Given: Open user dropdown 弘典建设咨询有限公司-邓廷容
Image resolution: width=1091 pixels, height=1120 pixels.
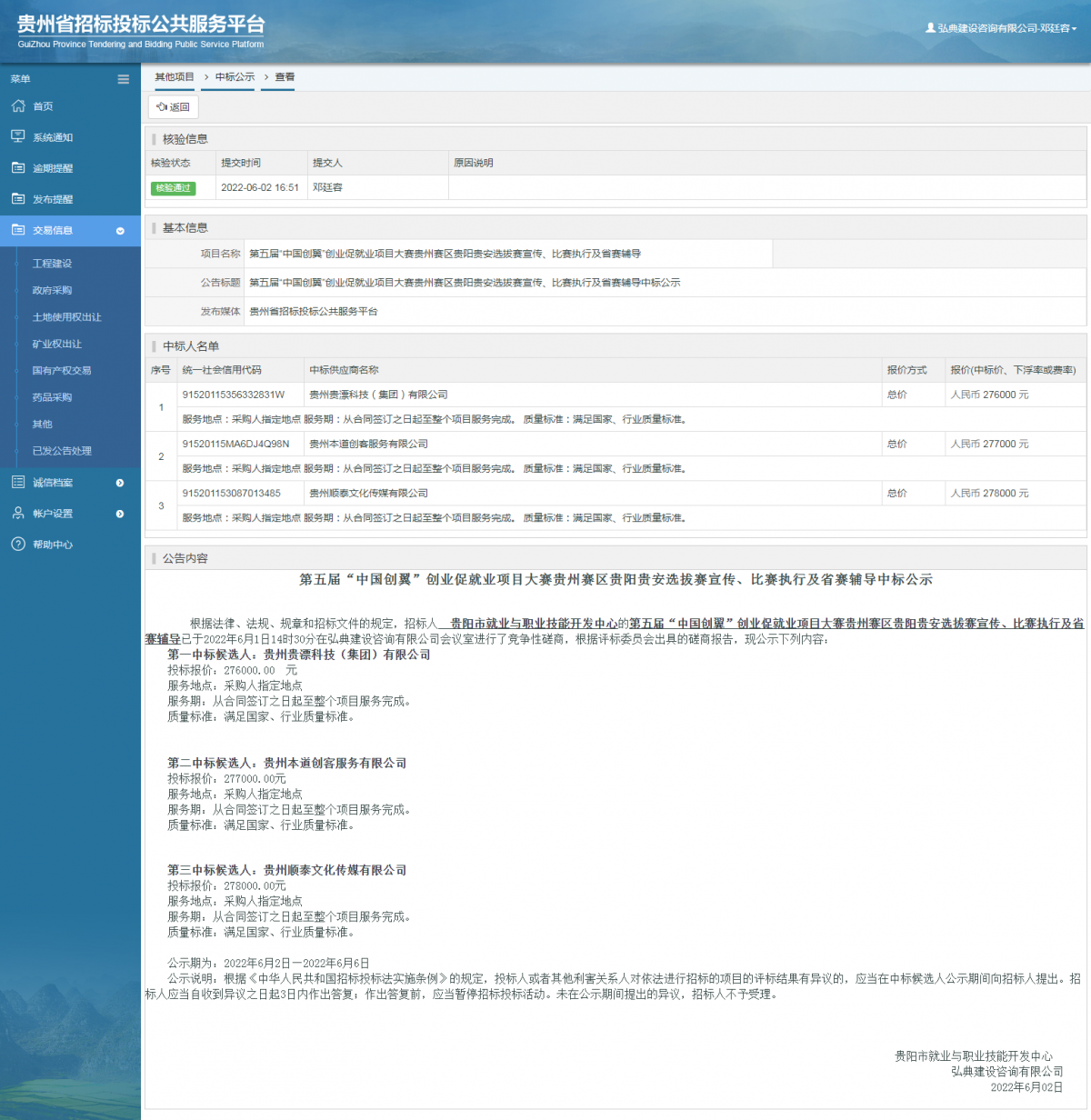Looking at the screenshot, I should pos(1001,28).
